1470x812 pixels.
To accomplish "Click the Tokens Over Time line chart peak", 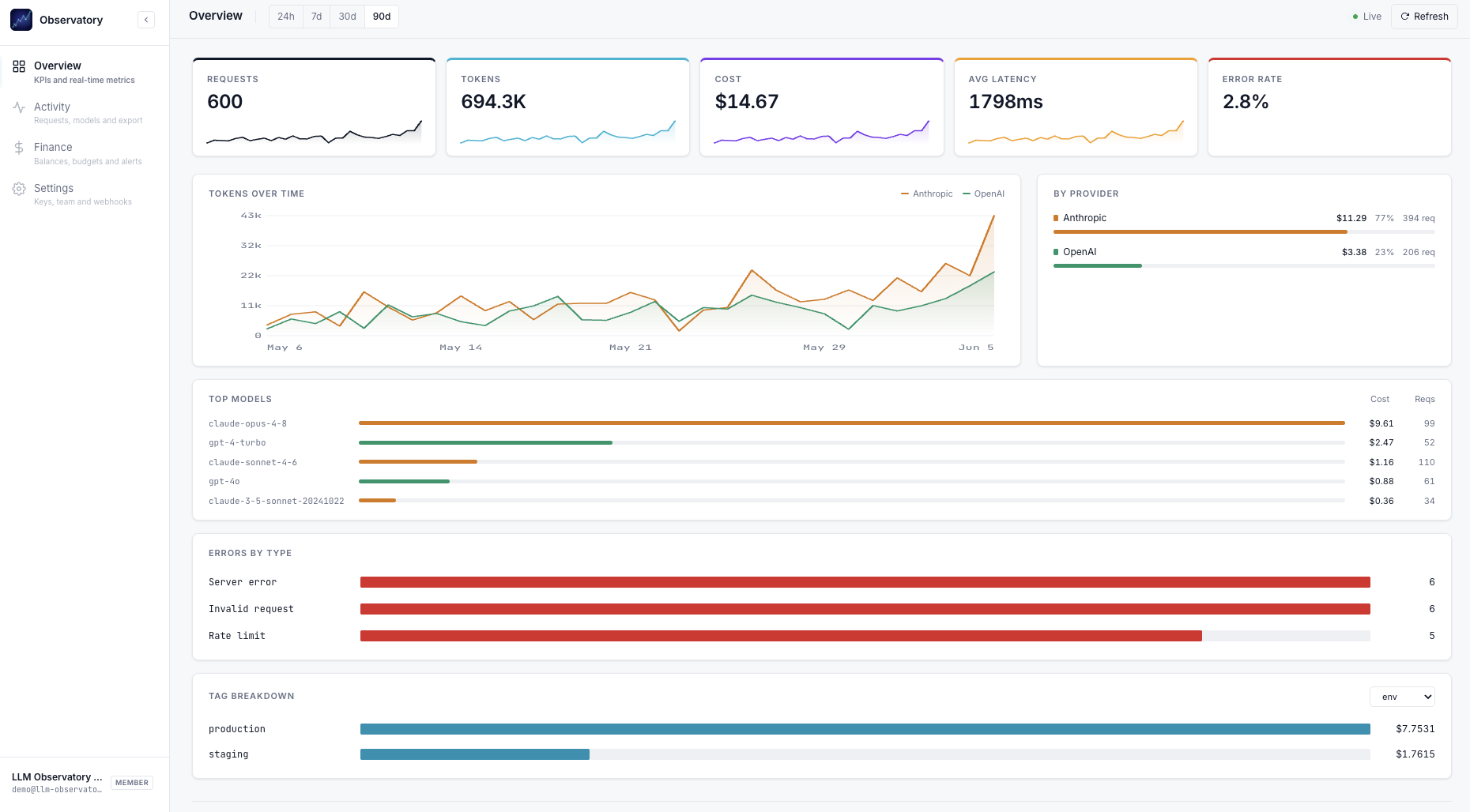I will pyautogui.click(x=993, y=216).
